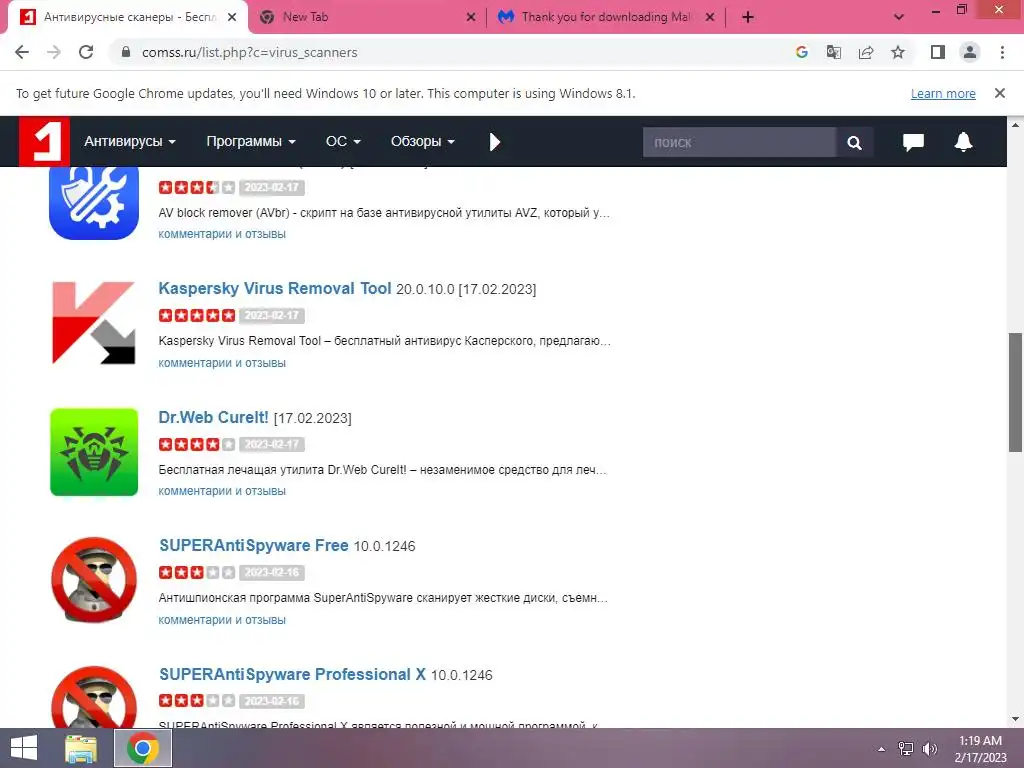Image resolution: width=1024 pixels, height=768 pixels.
Task: Open SUPERAntiSpyware Professional X title link
Action: [x=293, y=674]
